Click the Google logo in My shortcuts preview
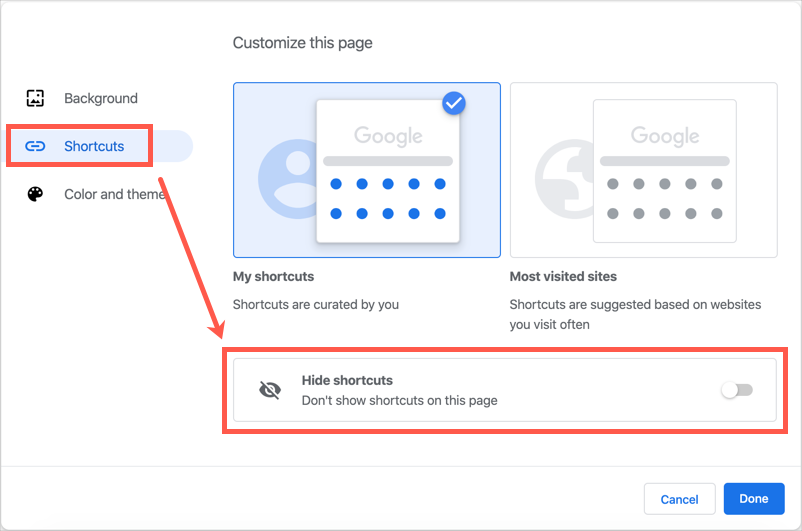Screen dimensions: 802x531 388,135
